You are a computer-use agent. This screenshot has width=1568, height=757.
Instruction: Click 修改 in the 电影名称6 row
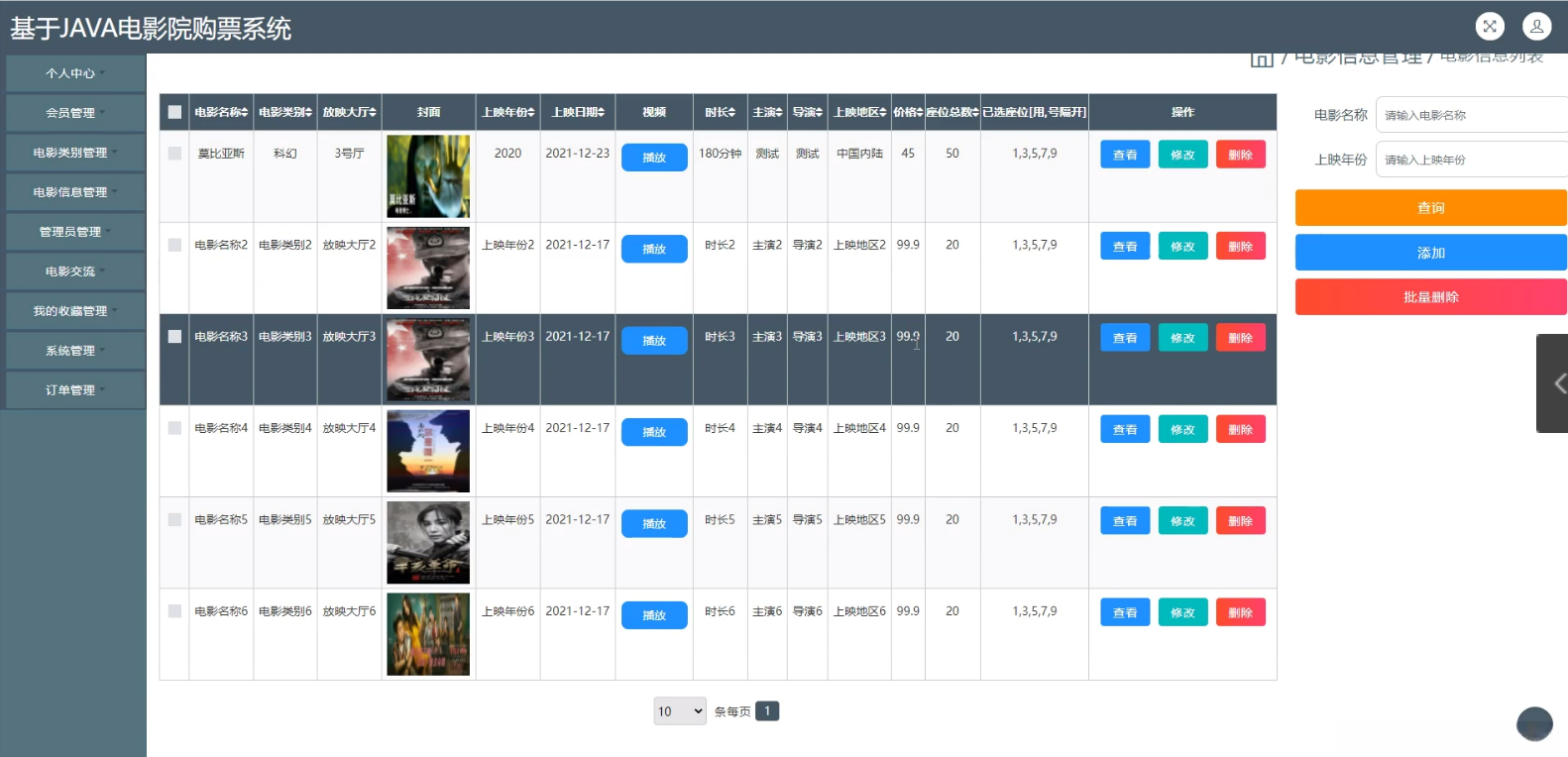pyautogui.click(x=1182, y=612)
